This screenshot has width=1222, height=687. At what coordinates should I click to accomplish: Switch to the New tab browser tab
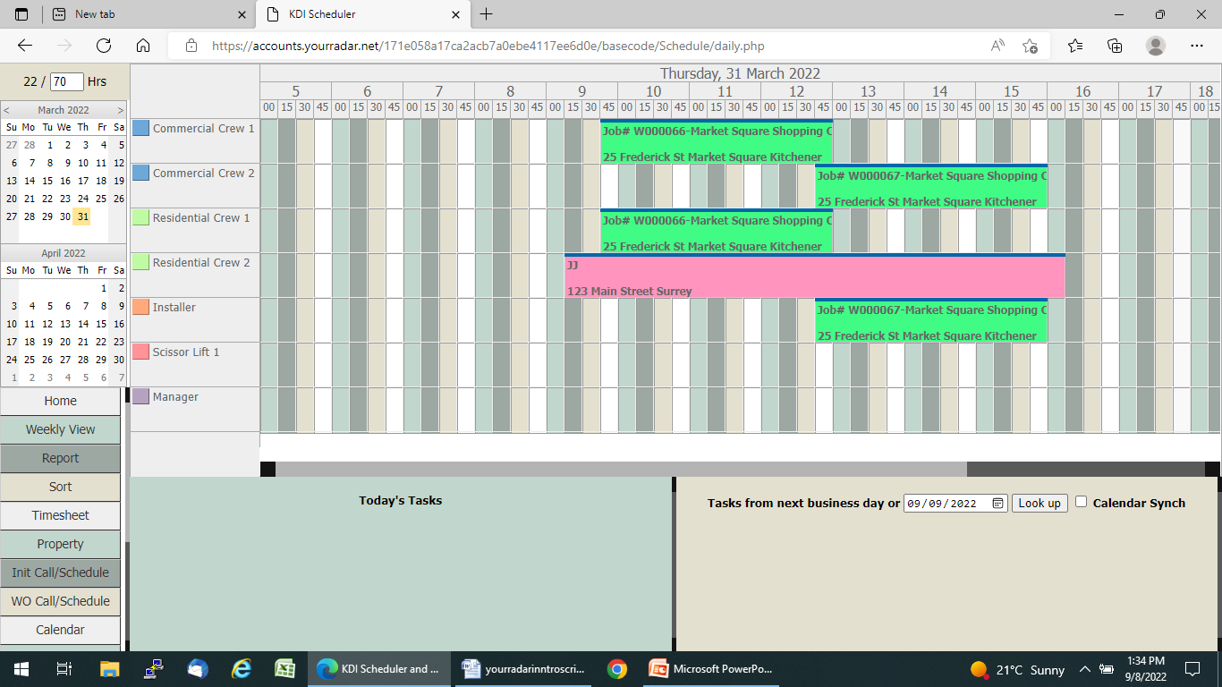(150, 15)
